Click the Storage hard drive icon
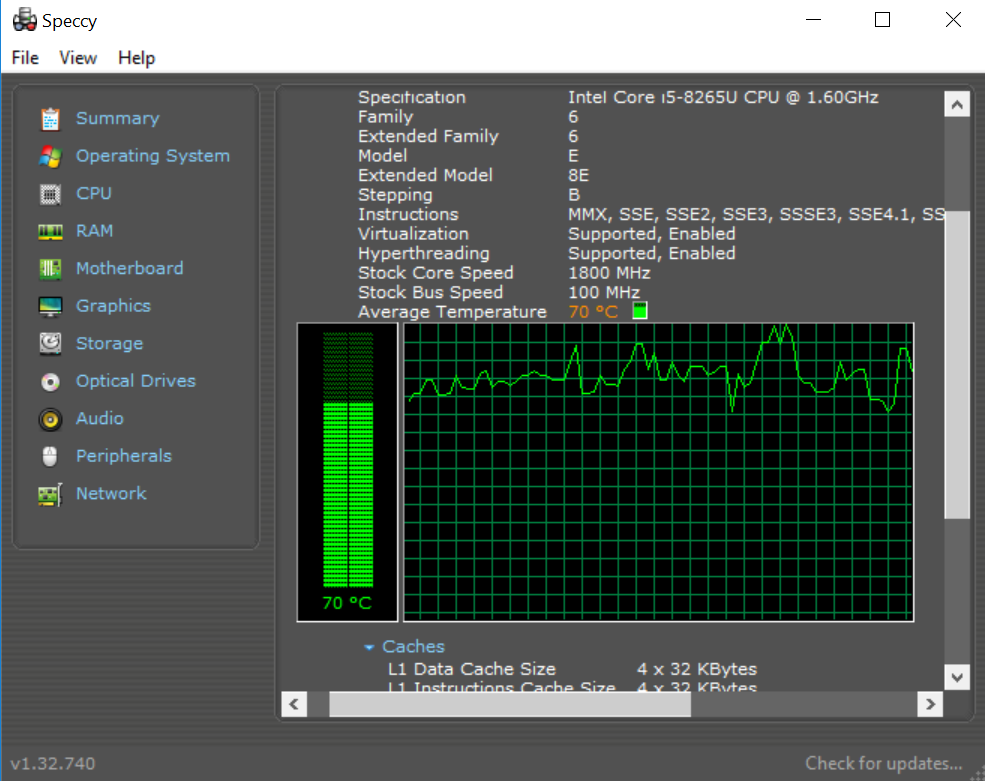 50,344
